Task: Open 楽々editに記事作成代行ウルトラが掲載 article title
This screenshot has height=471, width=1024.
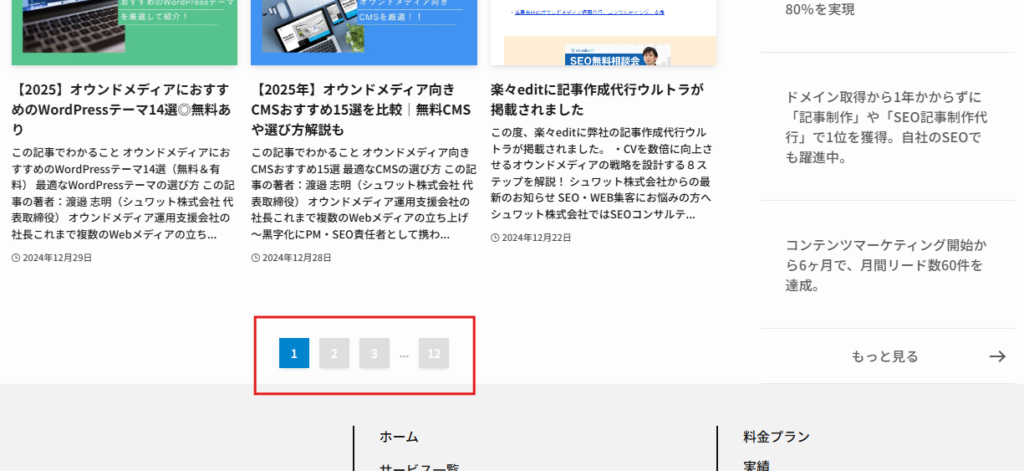Action: 598,99
